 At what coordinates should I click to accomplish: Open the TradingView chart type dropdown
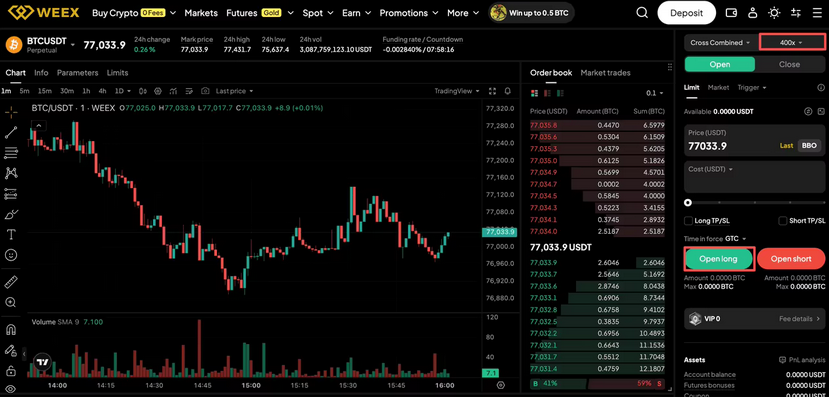[x=457, y=91]
